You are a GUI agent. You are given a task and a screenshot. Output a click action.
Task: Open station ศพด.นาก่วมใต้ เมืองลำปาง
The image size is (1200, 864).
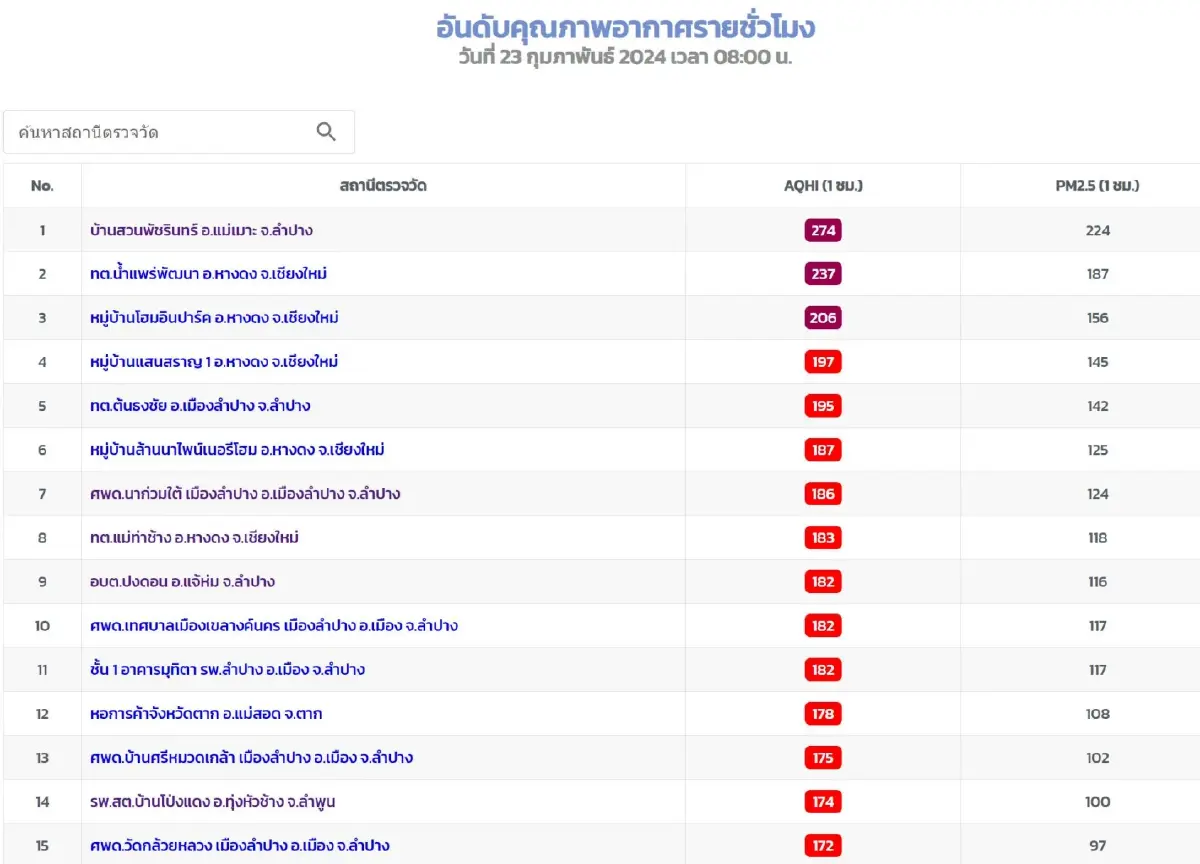245,494
